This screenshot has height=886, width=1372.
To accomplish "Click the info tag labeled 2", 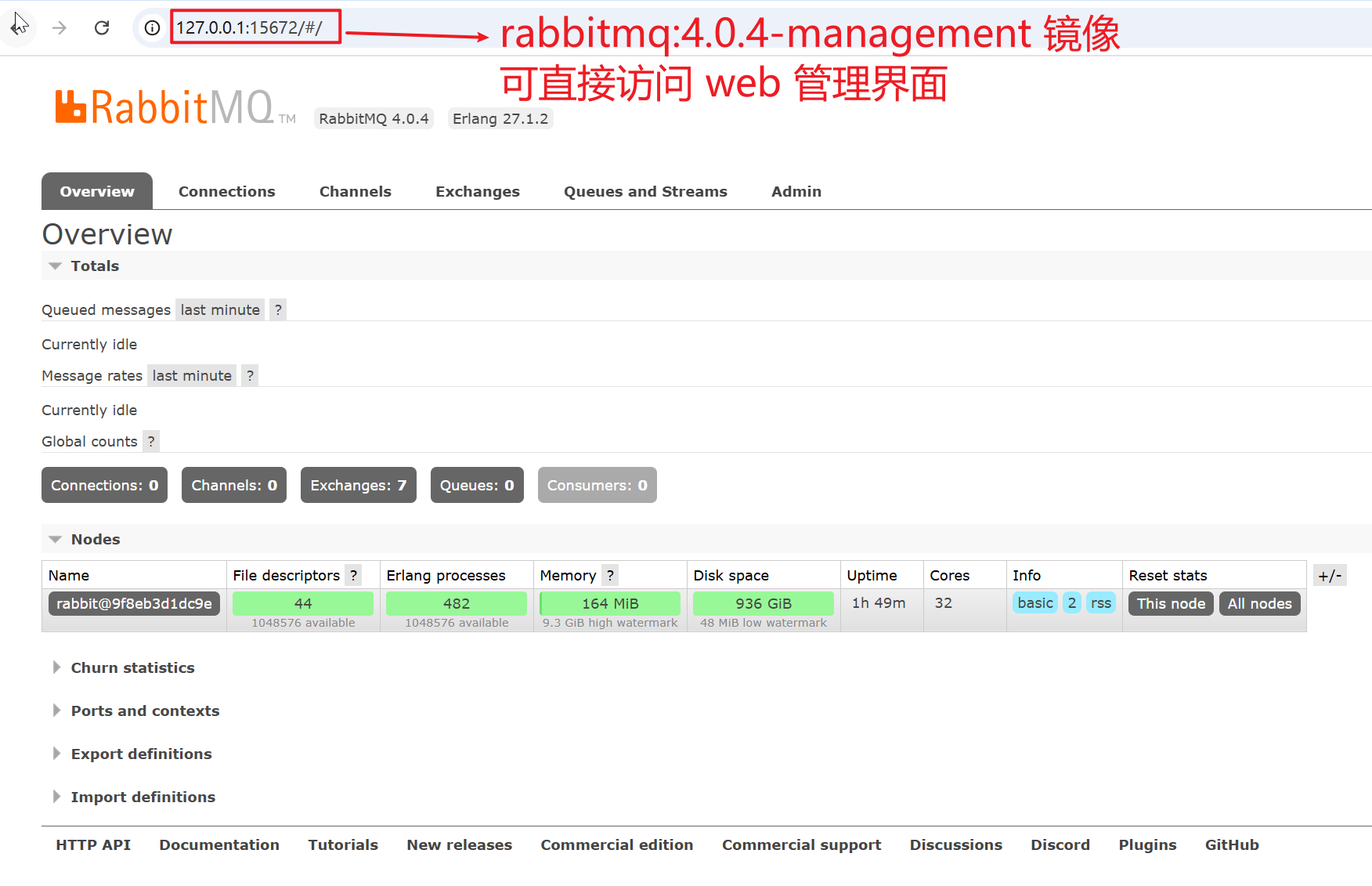I will pos(1072,602).
